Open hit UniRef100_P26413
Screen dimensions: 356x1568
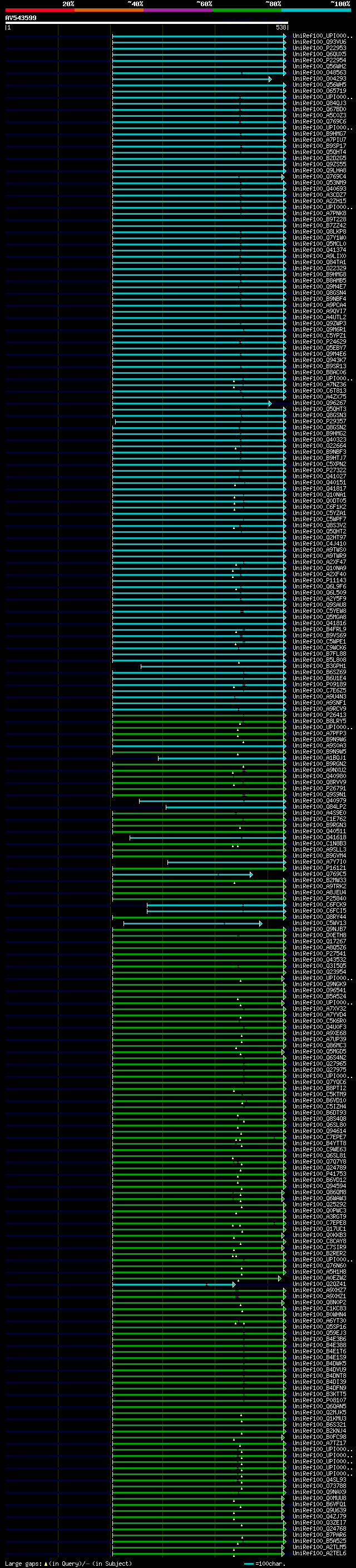coord(319,715)
